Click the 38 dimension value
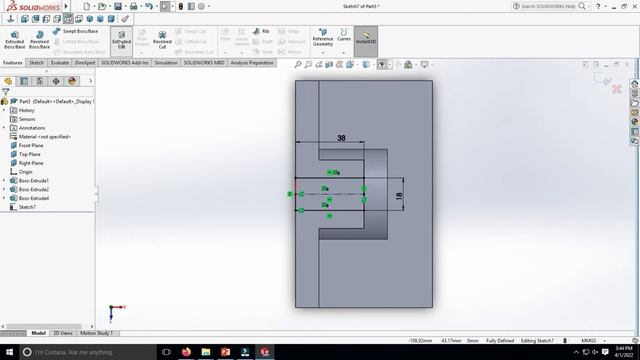The image size is (640, 360). pyautogui.click(x=341, y=138)
